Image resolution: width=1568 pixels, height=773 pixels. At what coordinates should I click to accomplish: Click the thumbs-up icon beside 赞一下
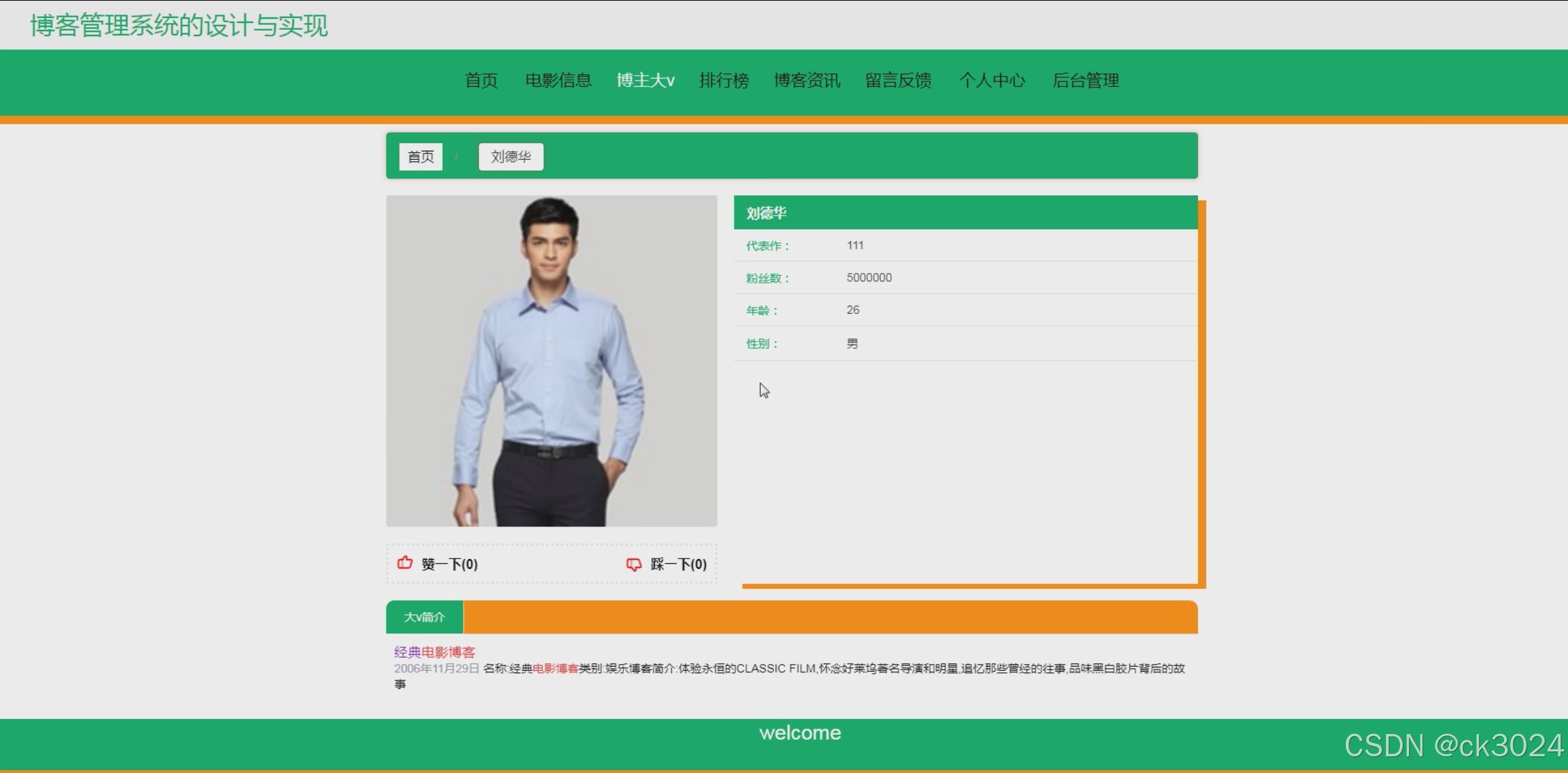coord(405,563)
